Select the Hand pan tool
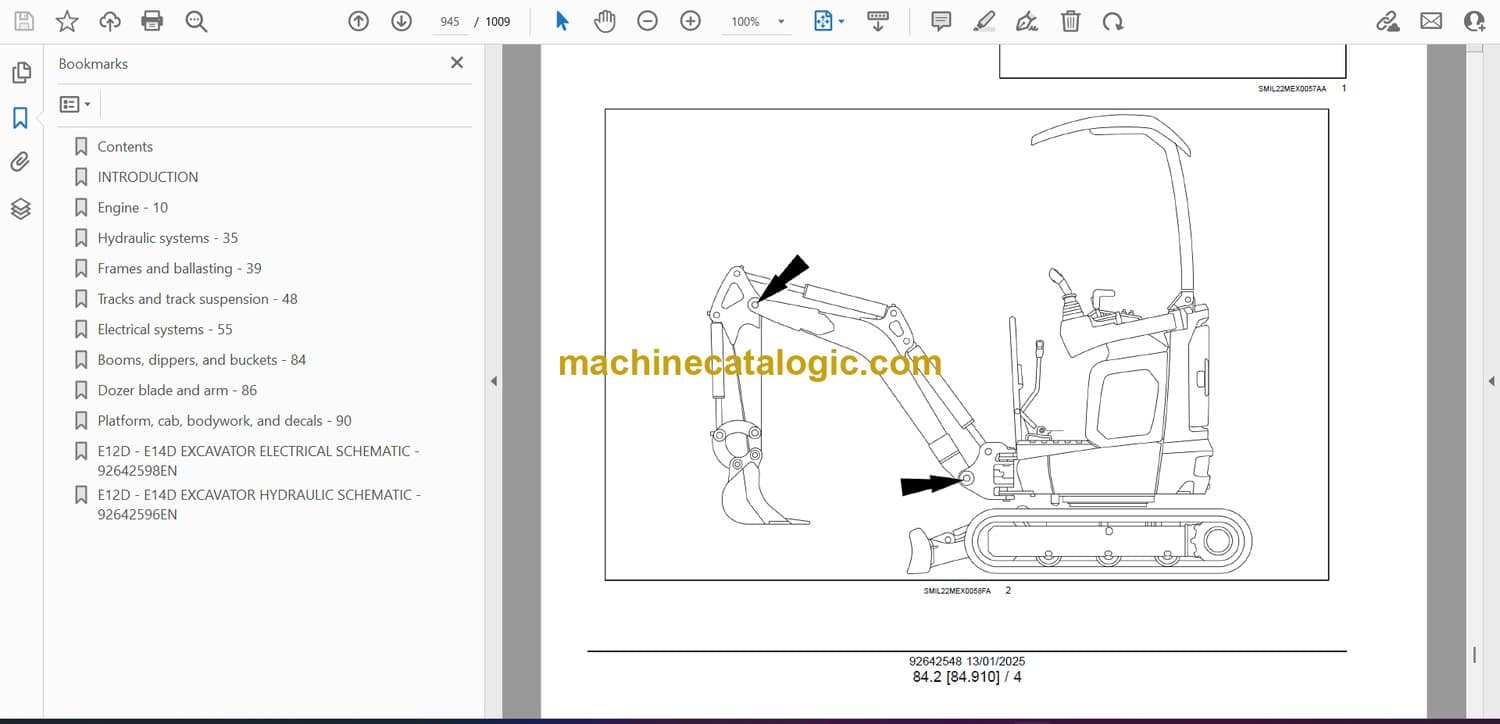This screenshot has width=1500, height=724. coord(604,21)
